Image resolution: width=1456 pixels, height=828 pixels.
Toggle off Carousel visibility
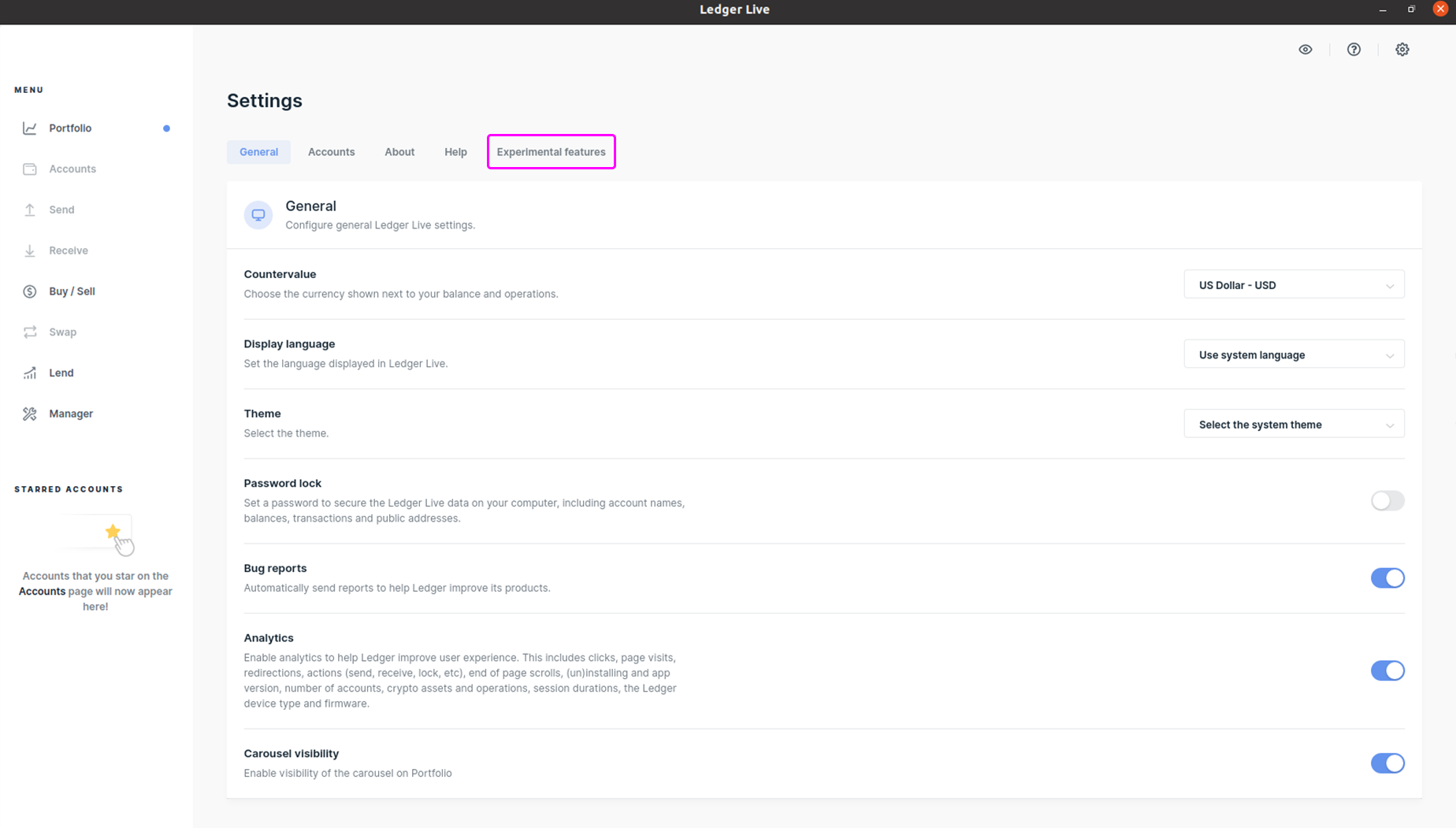point(1387,763)
